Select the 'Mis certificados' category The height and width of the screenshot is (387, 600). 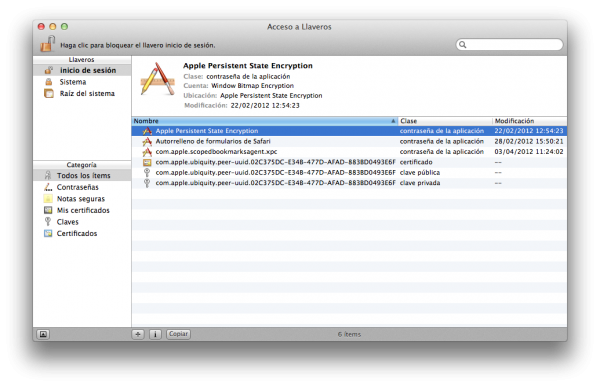[82, 210]
